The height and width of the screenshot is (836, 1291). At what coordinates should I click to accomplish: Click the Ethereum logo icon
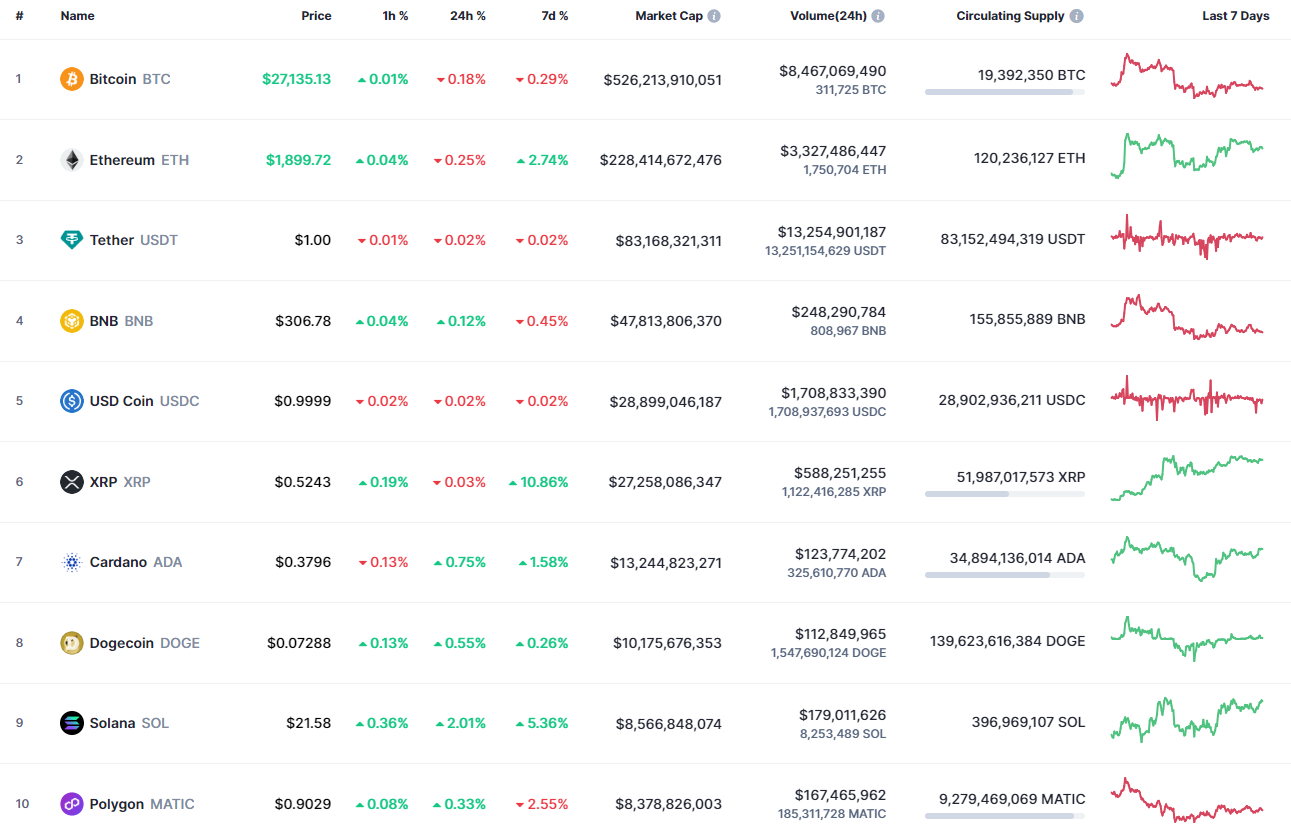tap(69, 159)
